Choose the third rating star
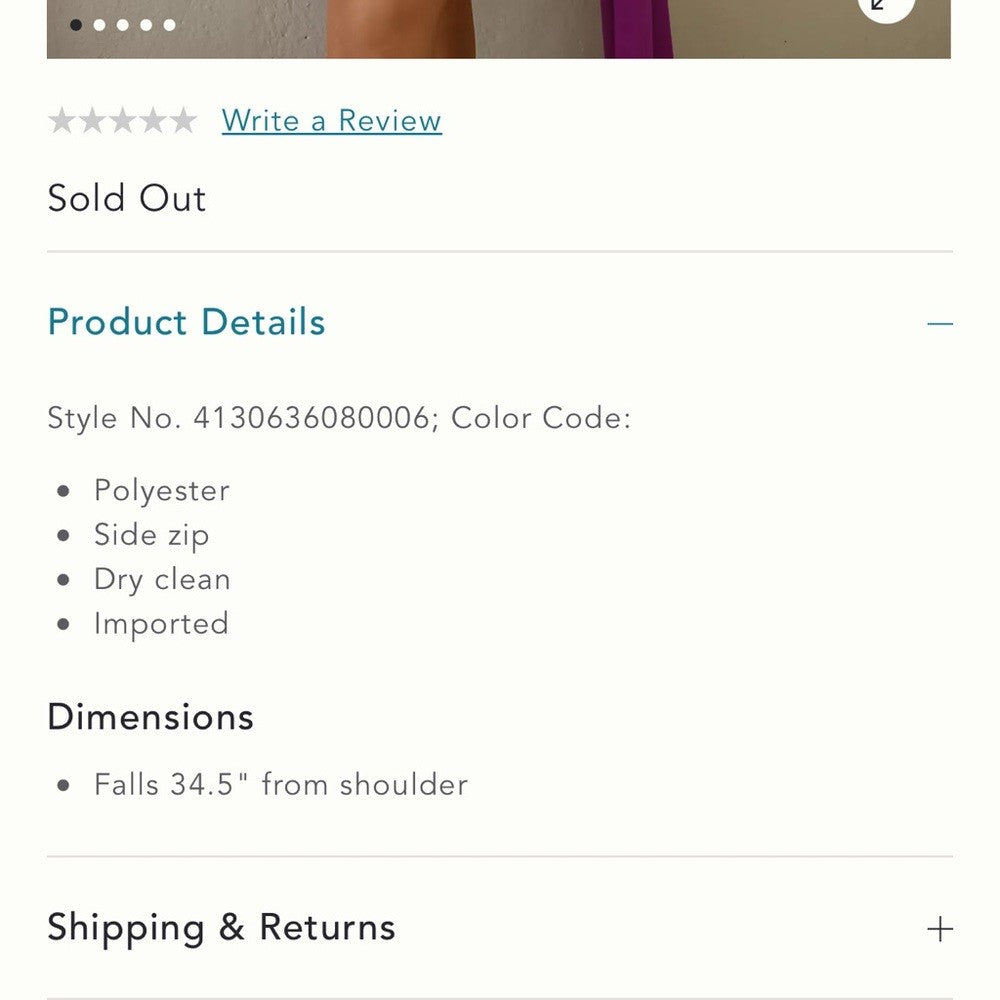Image resolution: width=1000 pixels, height=1000 pixels. (x=122, y=121)
